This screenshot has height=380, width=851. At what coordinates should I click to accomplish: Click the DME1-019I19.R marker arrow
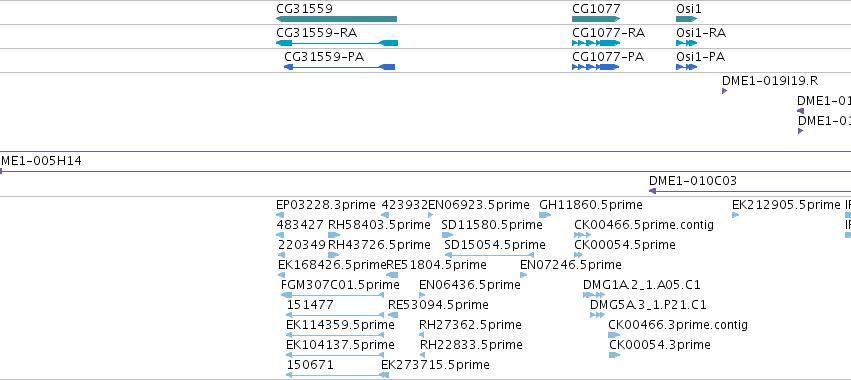pos(725,91)
